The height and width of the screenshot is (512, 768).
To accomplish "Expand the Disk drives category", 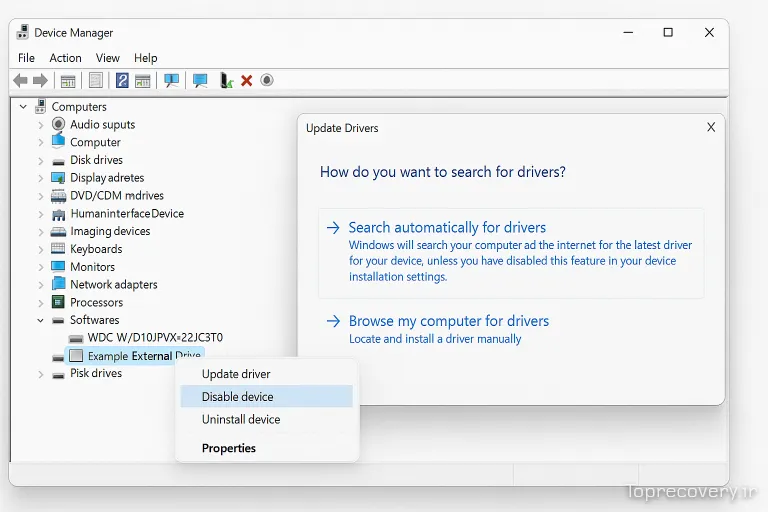I will point(41,160).
